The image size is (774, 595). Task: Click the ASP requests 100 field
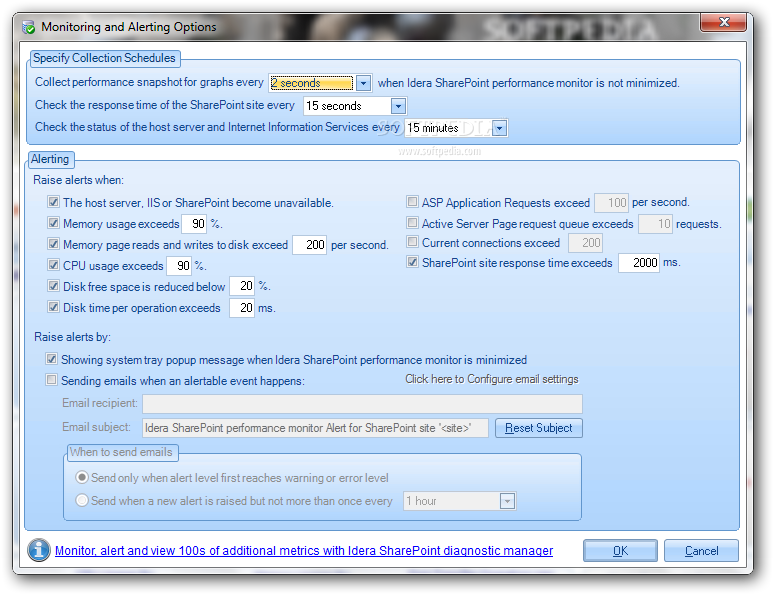click(x=612, y=202)
